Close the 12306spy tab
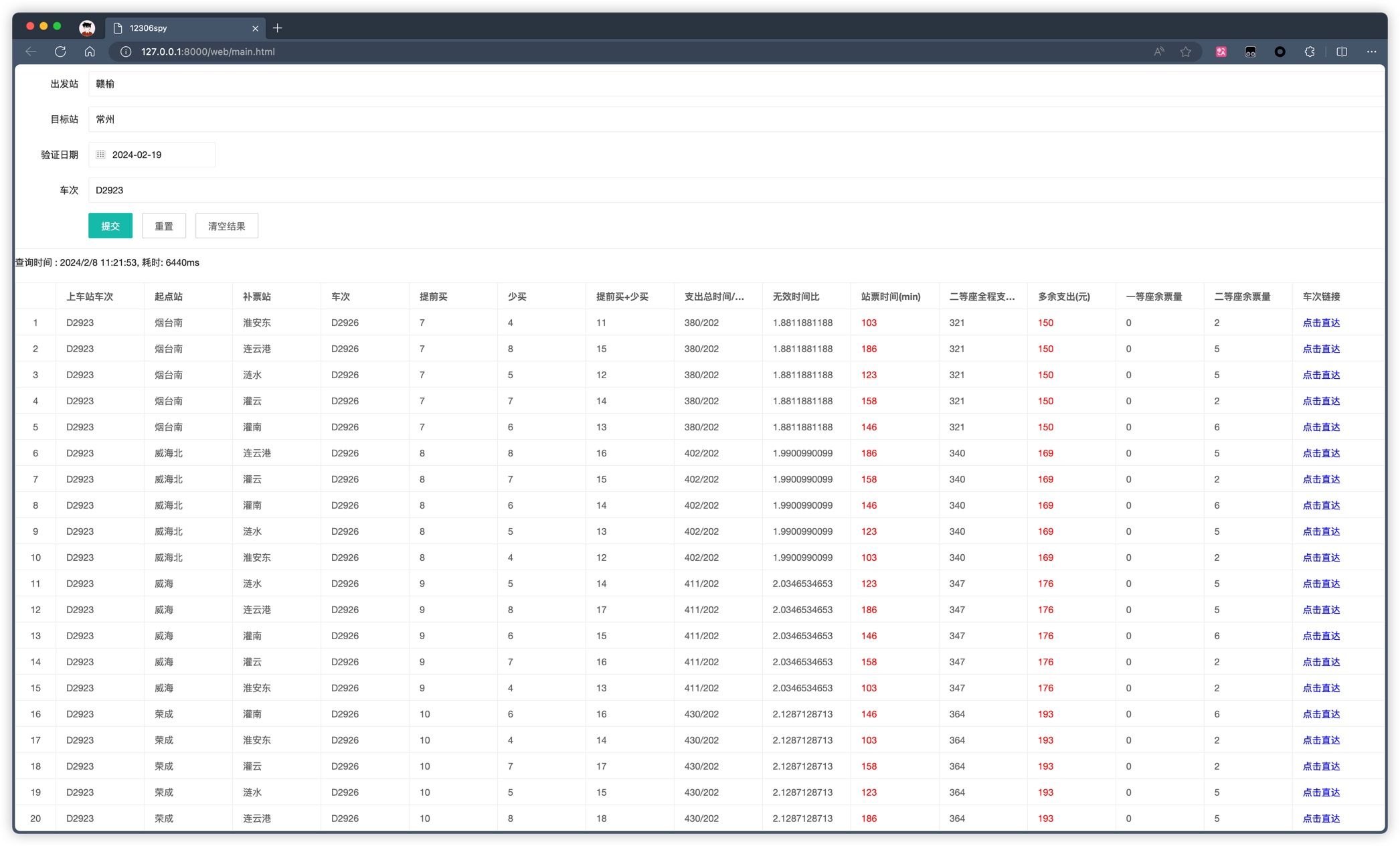Viewport: 1400px width, 846px height. pyautogui.click(x=255, y=28)
